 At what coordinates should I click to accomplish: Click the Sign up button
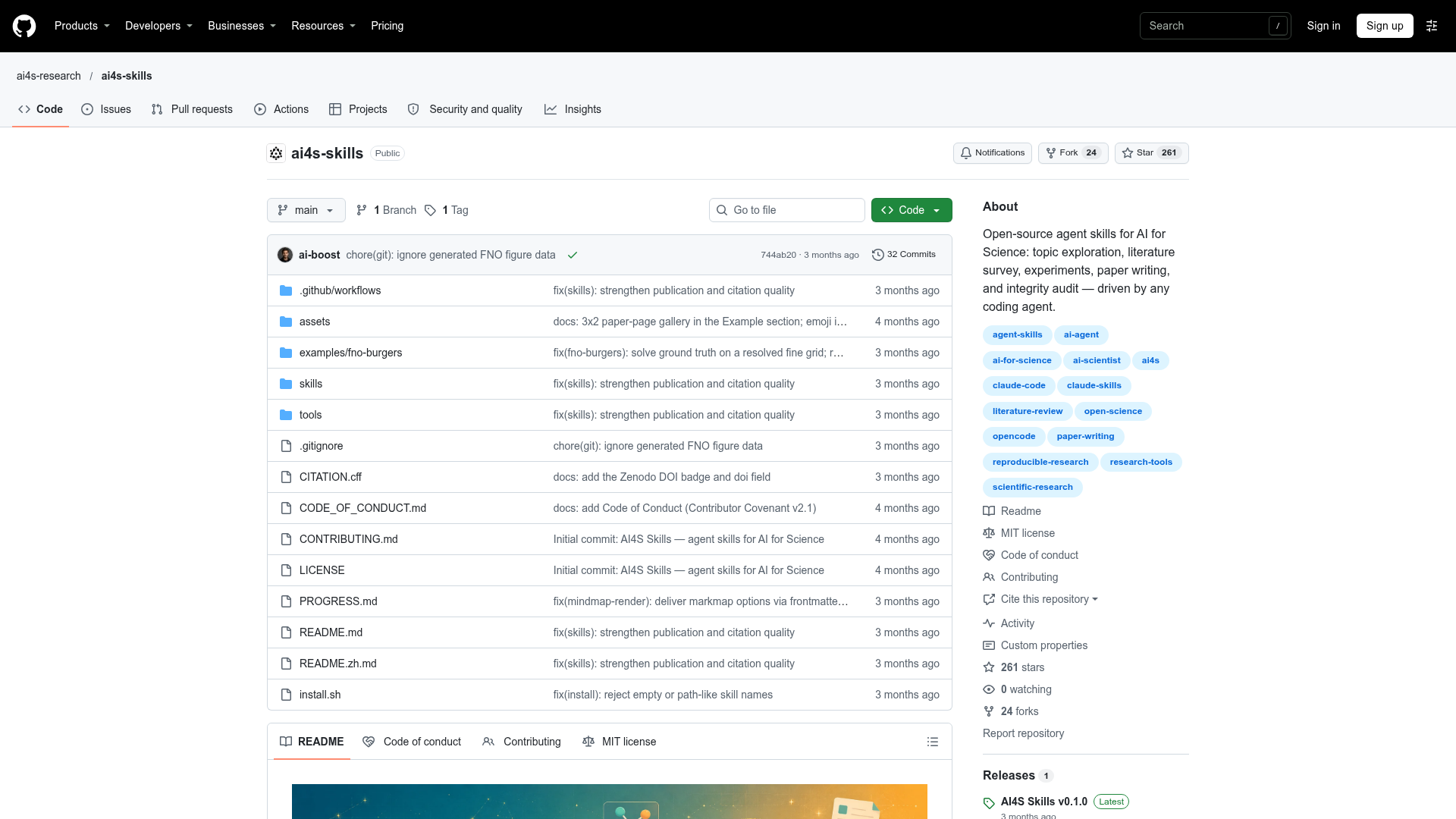(x=1385, y=26)
